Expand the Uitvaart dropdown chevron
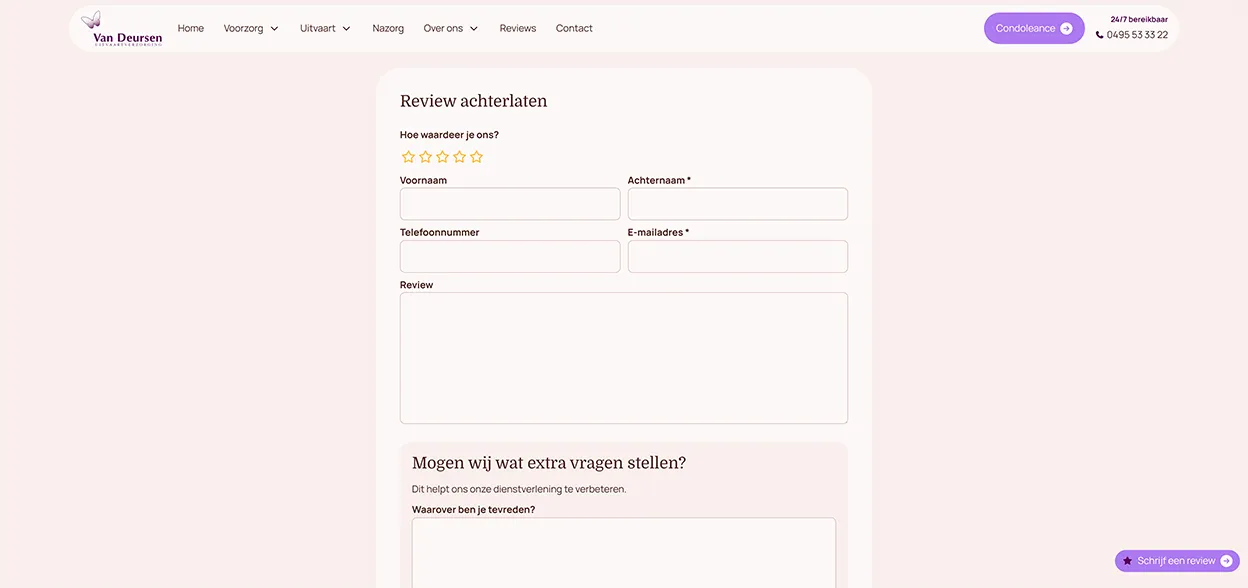 tap(346, 29)
